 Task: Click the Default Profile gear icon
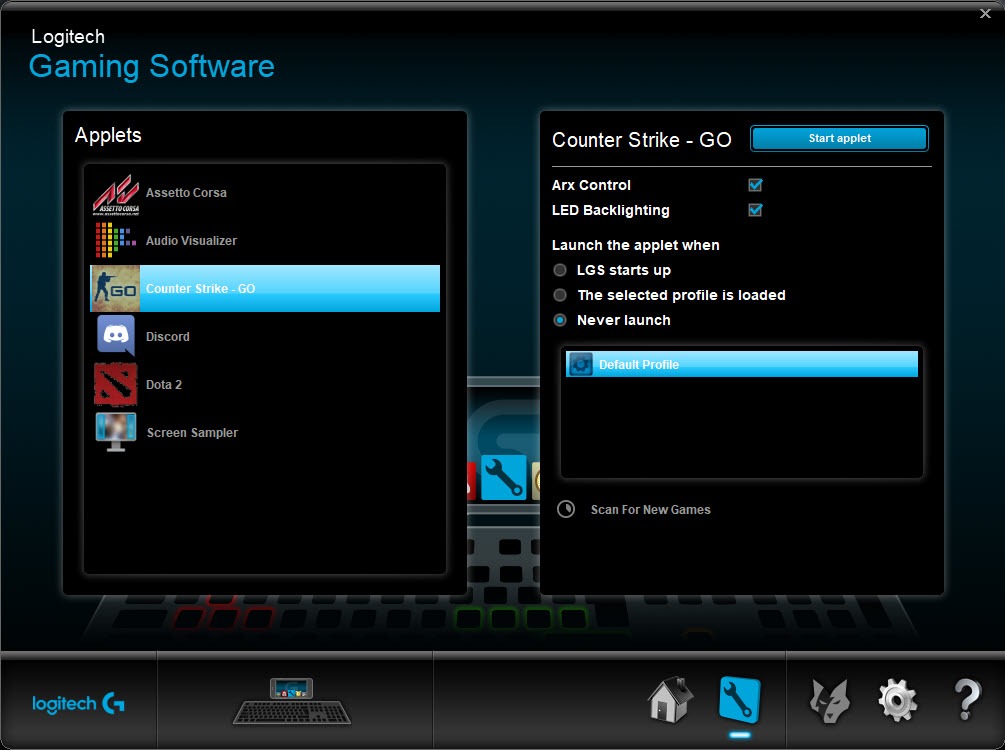(581, 364)
